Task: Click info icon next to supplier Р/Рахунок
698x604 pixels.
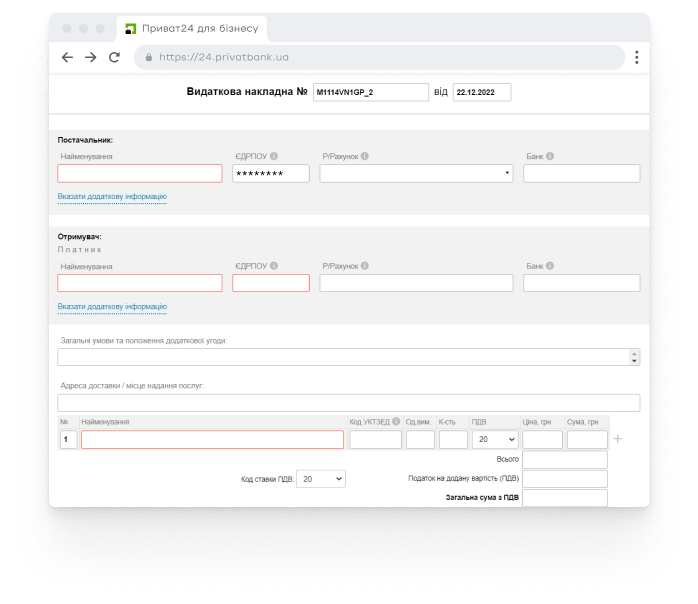Action: click(x=365, y=157)
